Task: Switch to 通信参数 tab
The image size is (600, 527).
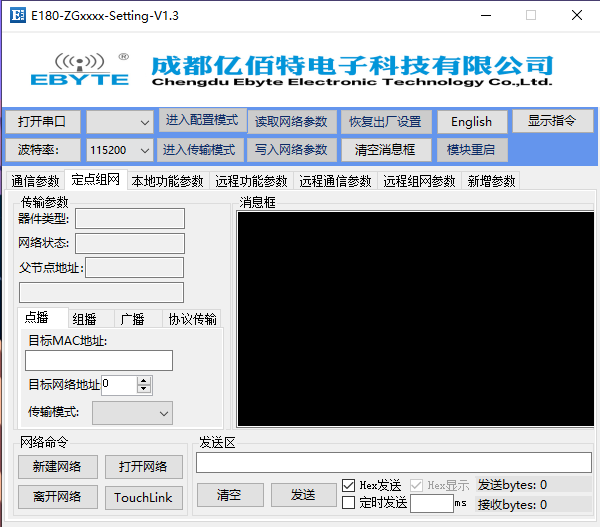Action: 35,181
